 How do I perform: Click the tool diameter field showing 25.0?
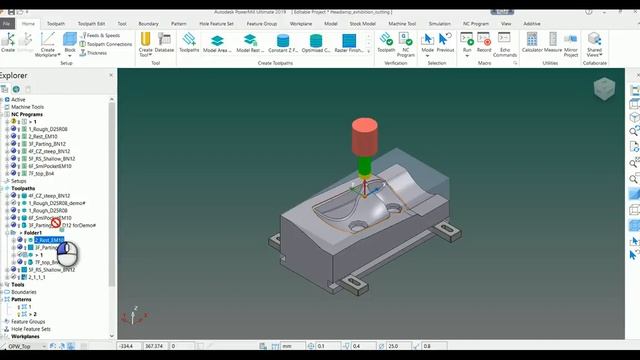[398, 346]
